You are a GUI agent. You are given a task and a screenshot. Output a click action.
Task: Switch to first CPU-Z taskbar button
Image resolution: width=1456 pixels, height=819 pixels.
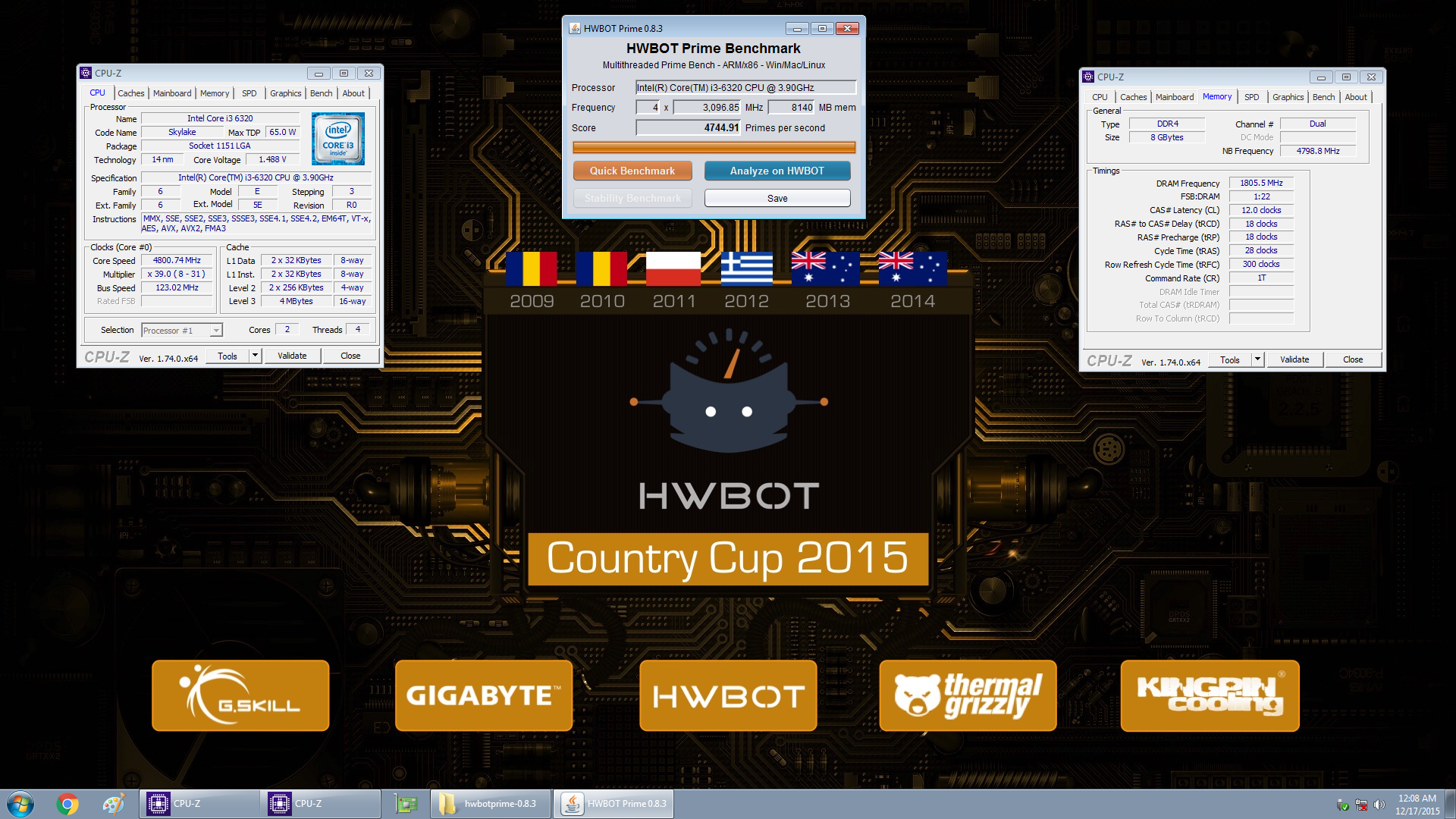coord(199,804)
